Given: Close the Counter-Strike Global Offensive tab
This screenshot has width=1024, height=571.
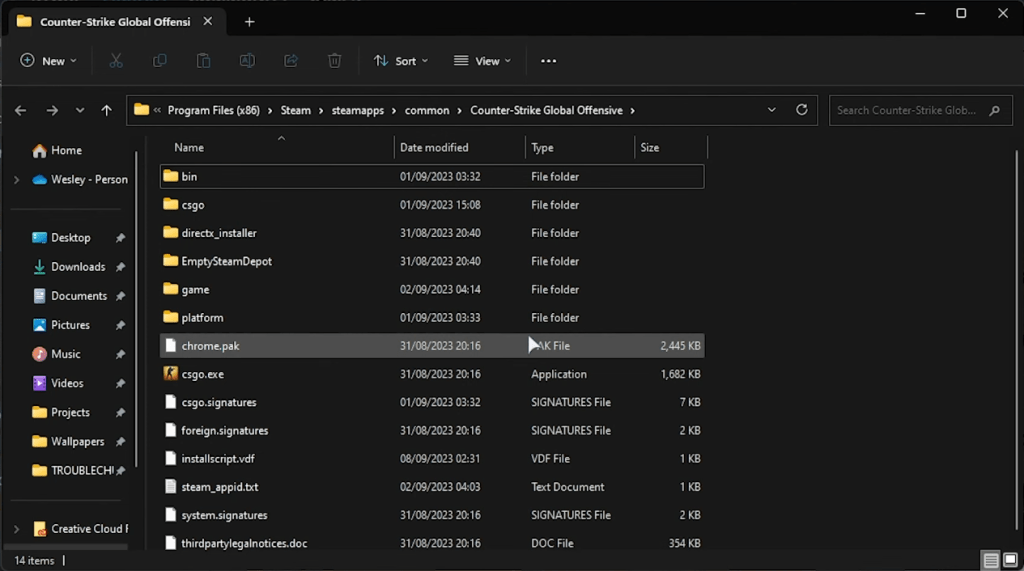Looking at the screenshot, I should pyautogui.click(x=208, y=22).
